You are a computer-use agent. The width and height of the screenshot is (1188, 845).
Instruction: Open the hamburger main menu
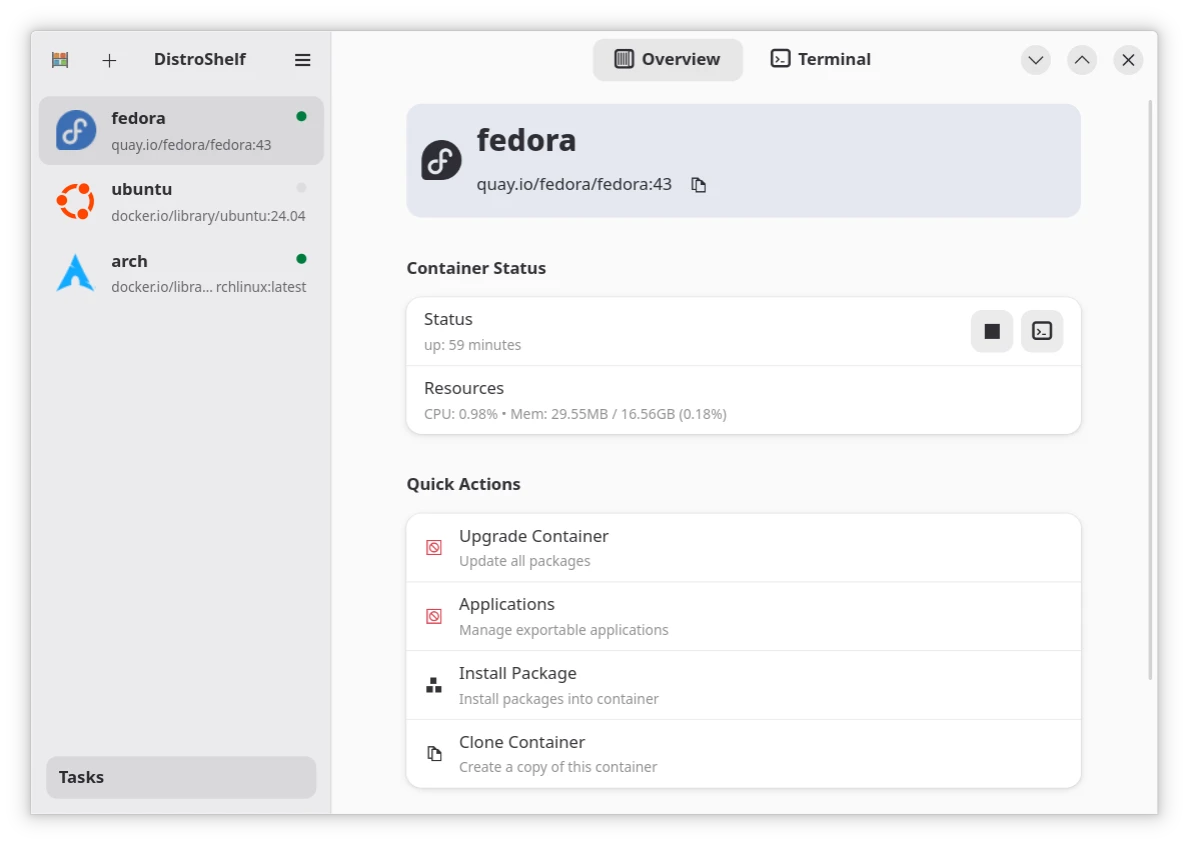[x=302, y=60]
